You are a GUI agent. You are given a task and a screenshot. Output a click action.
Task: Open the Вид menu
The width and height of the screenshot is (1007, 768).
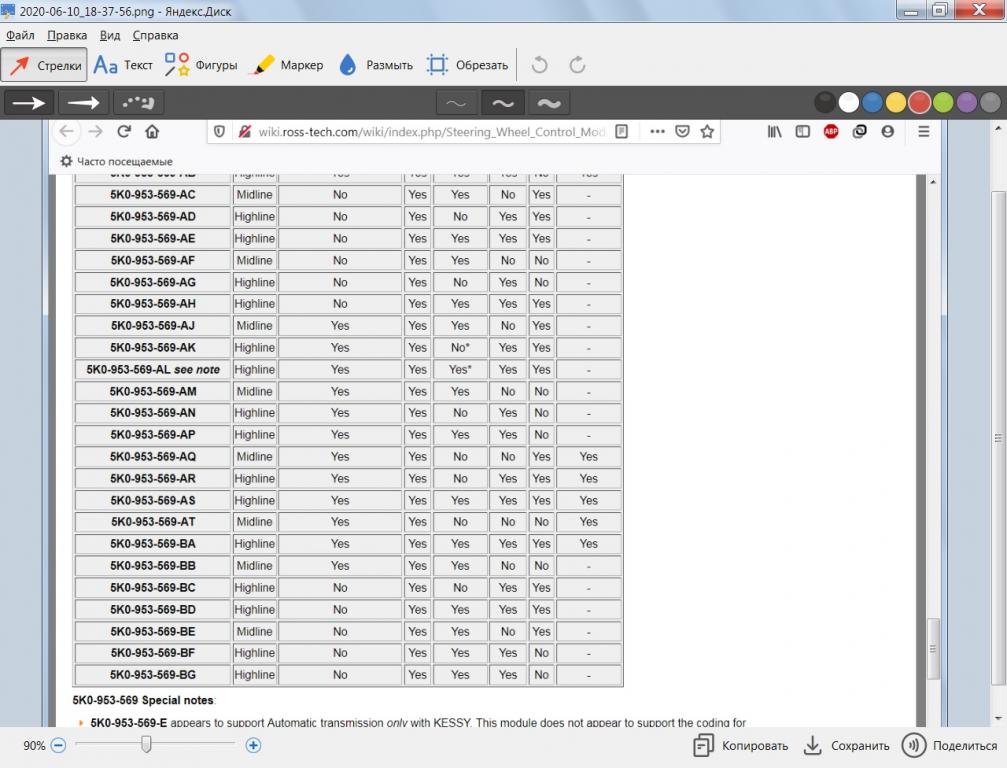(x=110, y=35)
